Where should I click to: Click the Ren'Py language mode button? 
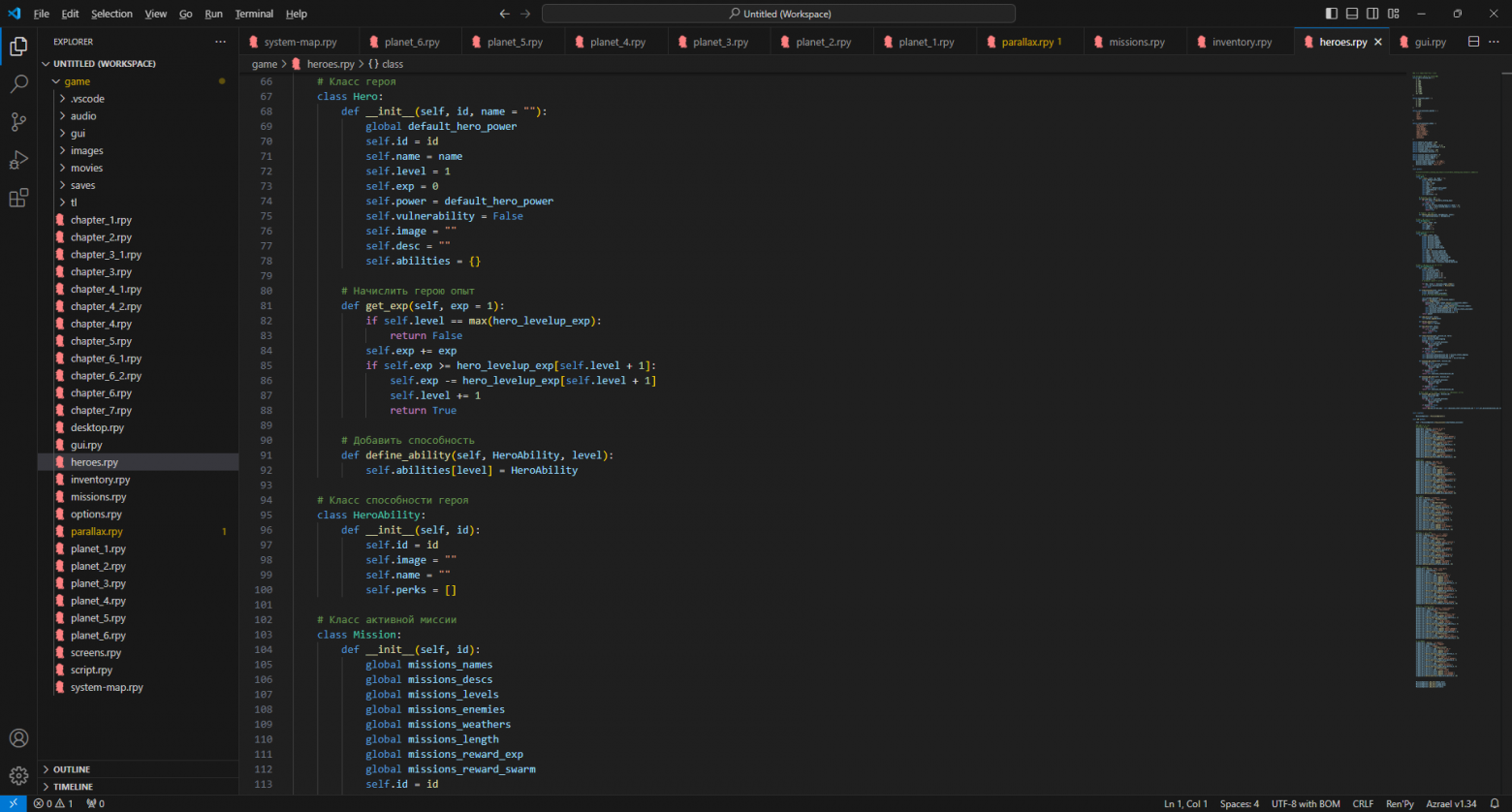click(1400, 803)
